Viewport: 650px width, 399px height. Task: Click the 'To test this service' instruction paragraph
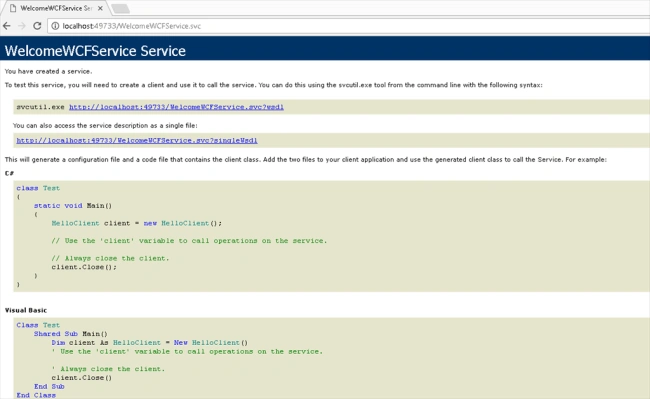point(273,85)
